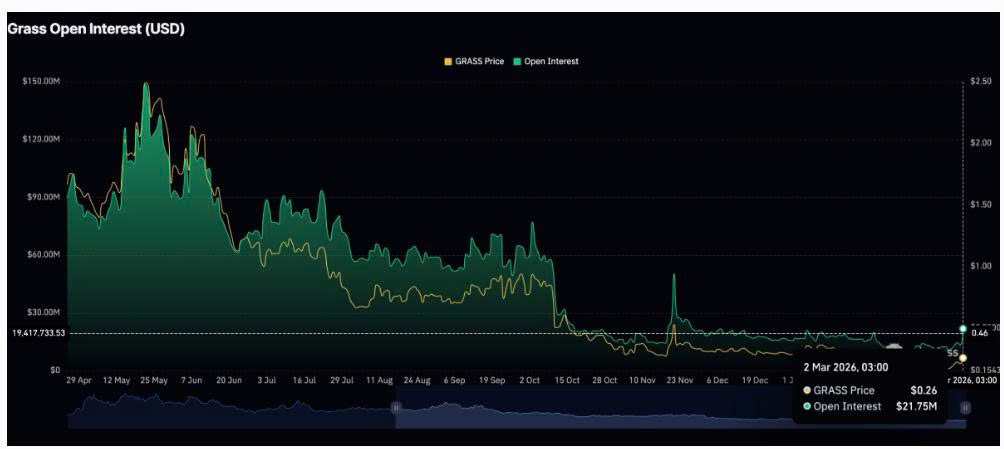
Task: Click the $60.00M left axis label
Action: pyautogui.click(x=45, y=254)
